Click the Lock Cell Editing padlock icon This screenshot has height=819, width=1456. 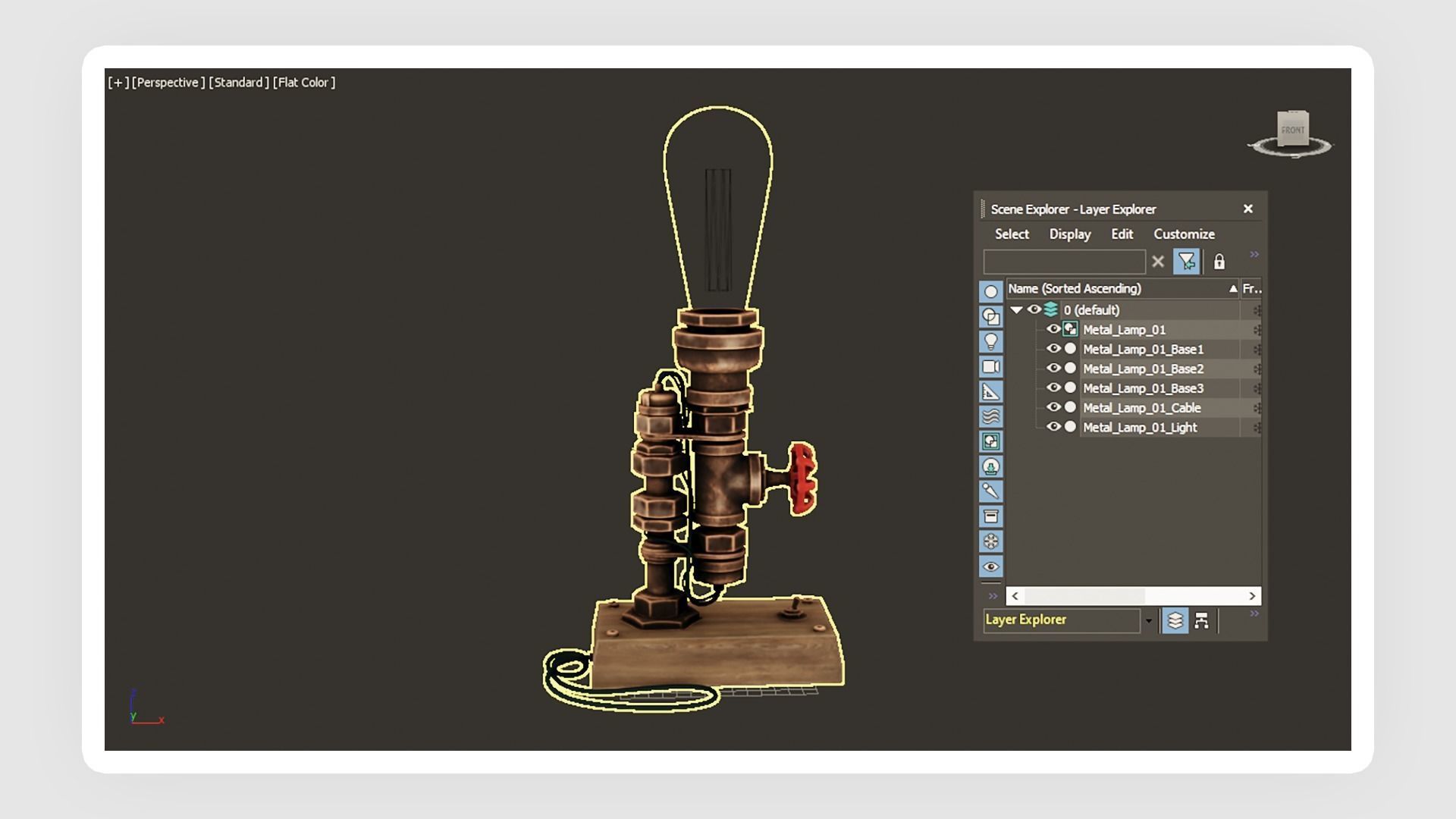(1219, 262)
